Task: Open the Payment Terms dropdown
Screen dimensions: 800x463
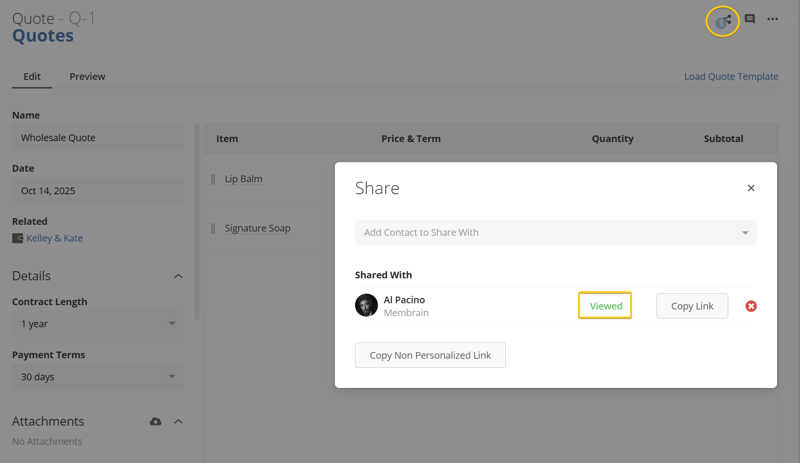Action: 97,377
